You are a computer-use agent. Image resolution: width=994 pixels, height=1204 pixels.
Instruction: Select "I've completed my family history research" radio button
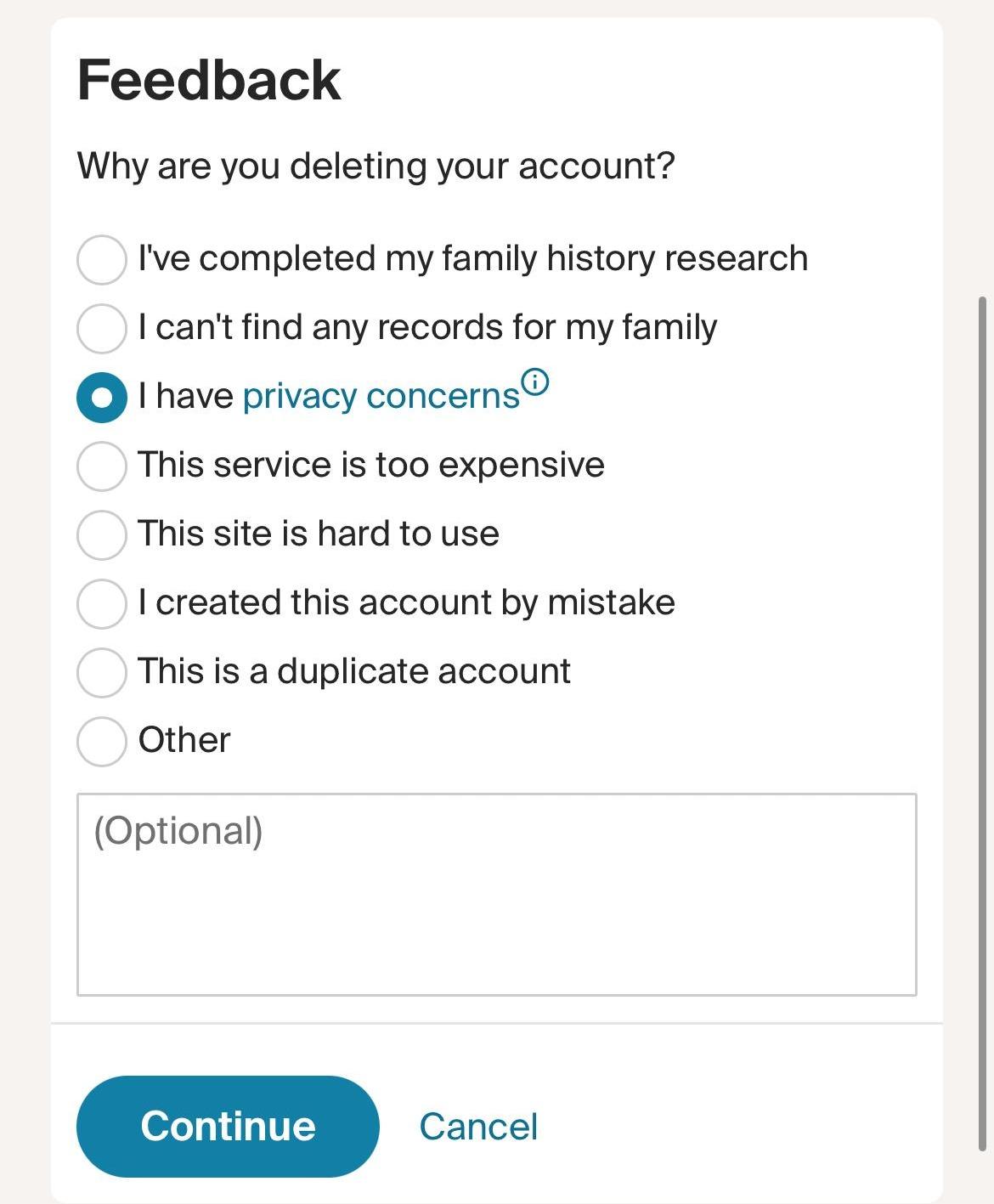102,260
